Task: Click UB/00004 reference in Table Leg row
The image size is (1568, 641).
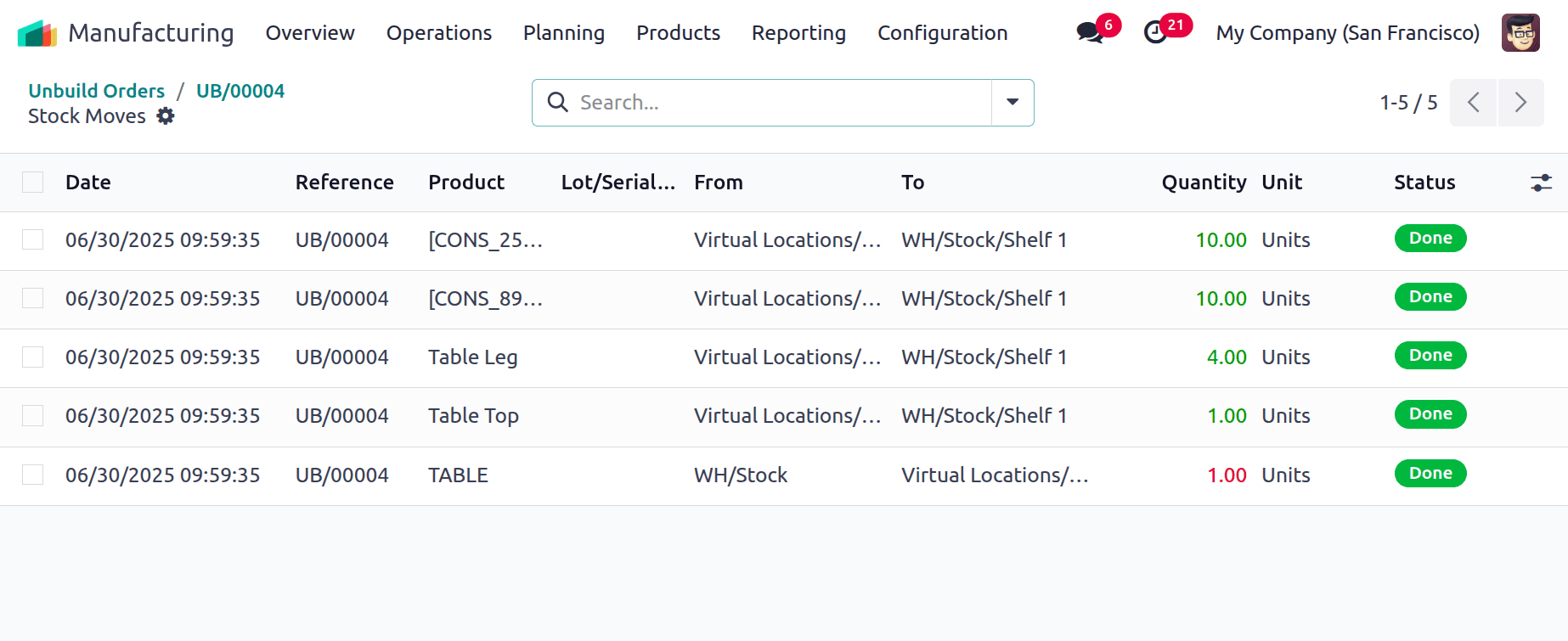Action: click(x=341, y=357)
